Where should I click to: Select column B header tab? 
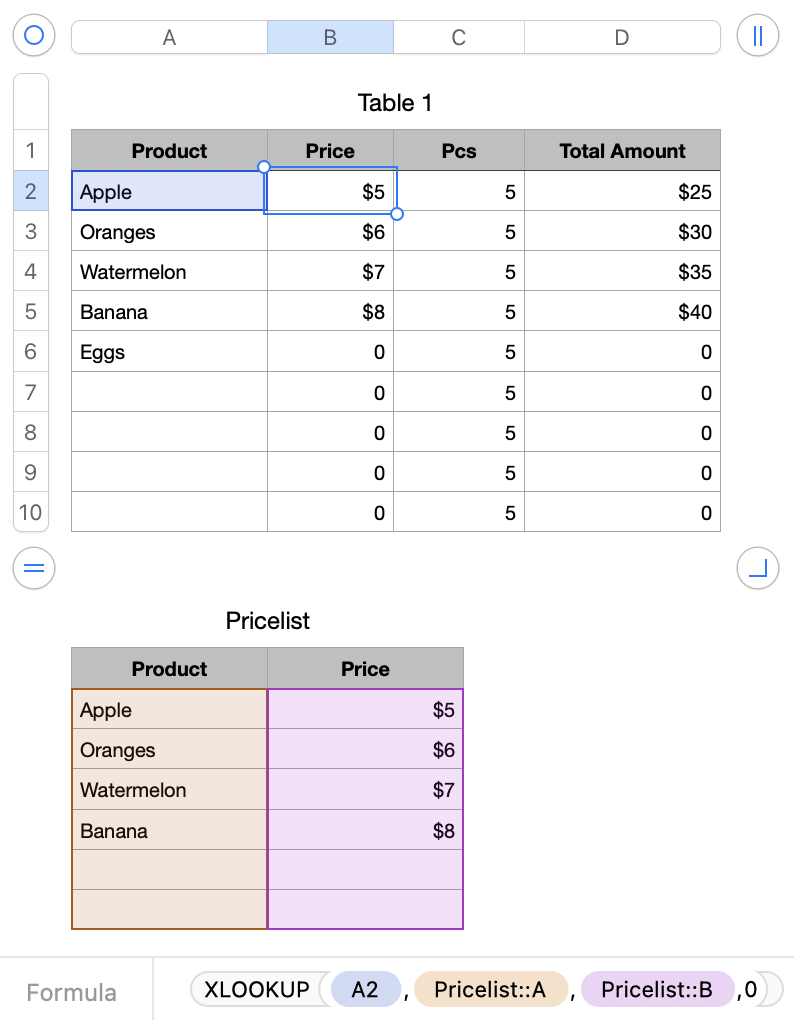coord(330,38)
